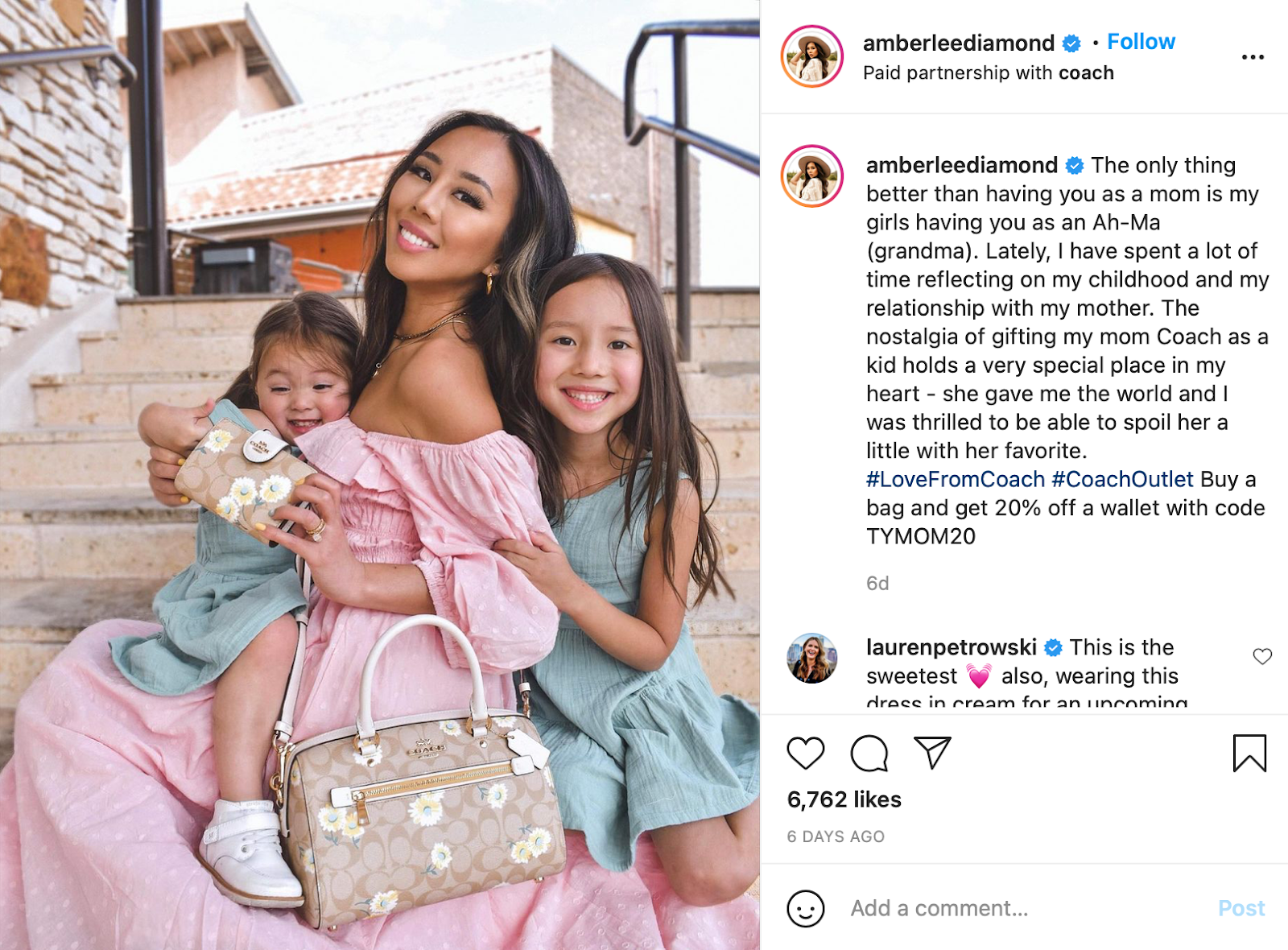Screen dimensions: 1288x950
Task: Open the caption's amberleediamond avatar
Action: pos(811,176)
